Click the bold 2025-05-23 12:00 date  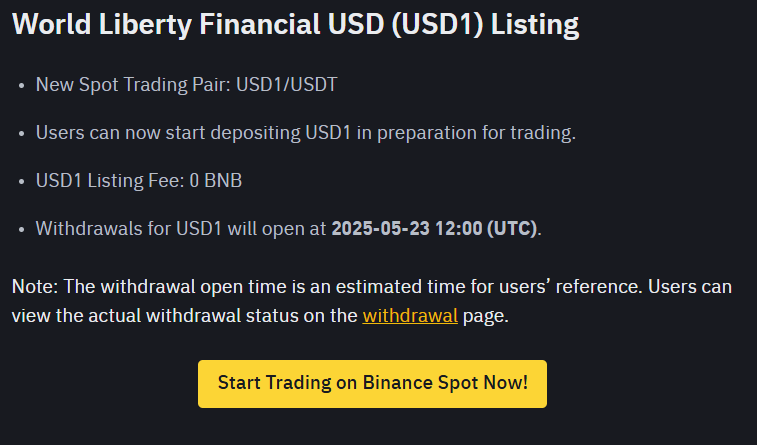pyautogui.click(x=407, y=228)
